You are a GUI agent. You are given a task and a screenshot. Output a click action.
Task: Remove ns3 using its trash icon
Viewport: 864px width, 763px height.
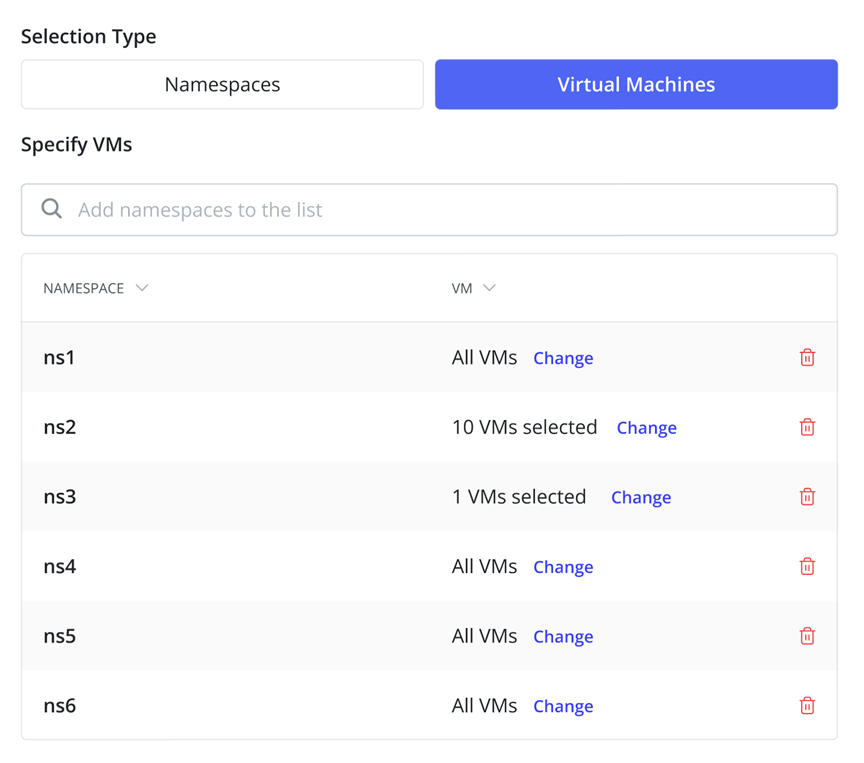pyautogui.click(x=807, y=497)
